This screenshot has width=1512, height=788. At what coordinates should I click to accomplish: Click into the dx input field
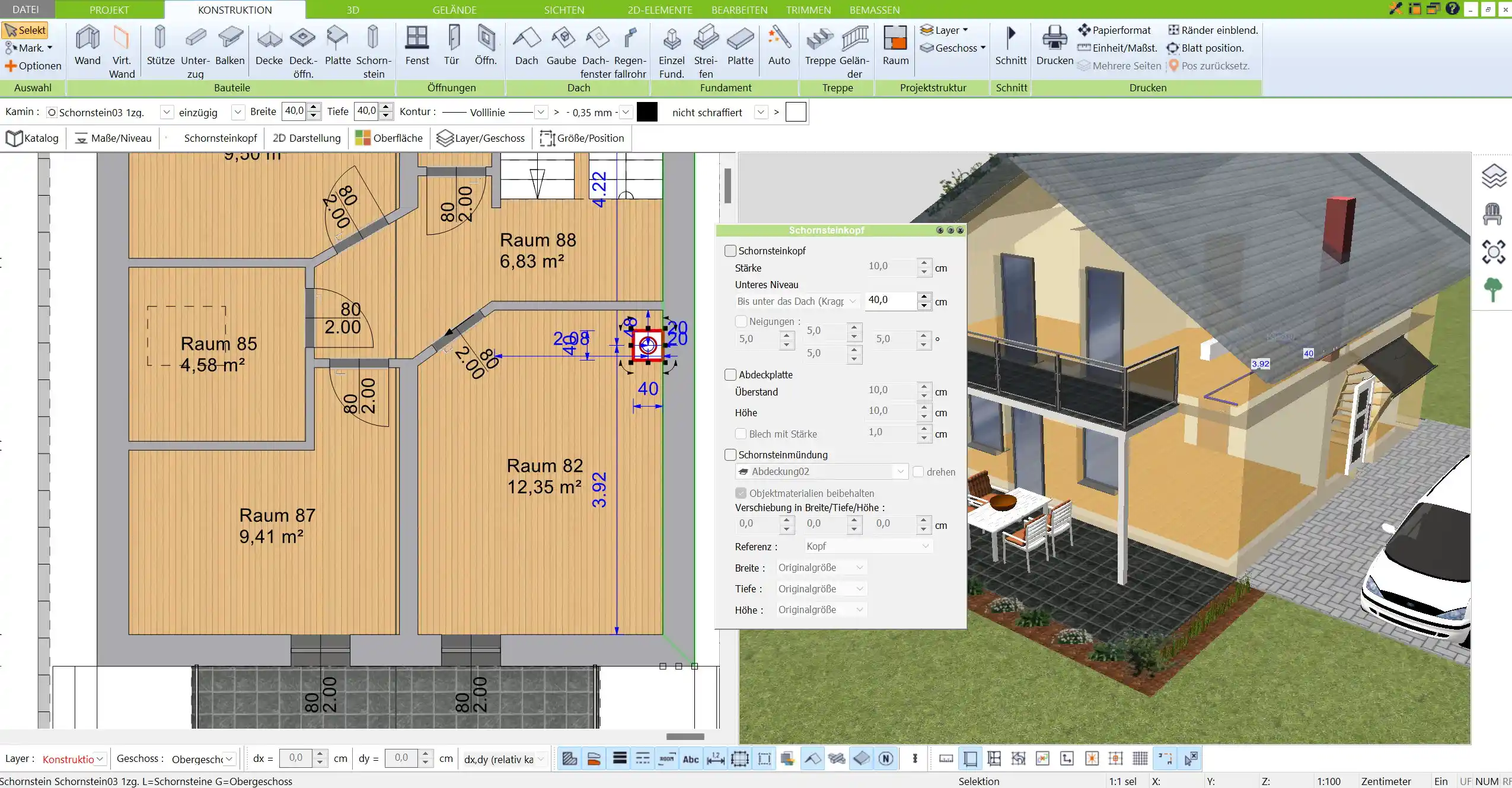(x=299, y=758)
